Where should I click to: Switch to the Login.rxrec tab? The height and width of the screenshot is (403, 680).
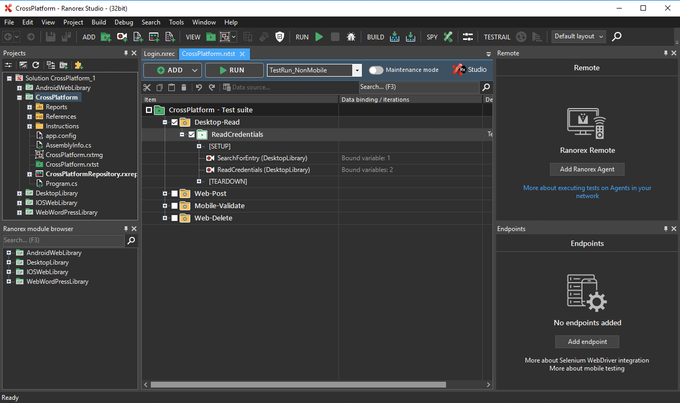pos(159,54)
